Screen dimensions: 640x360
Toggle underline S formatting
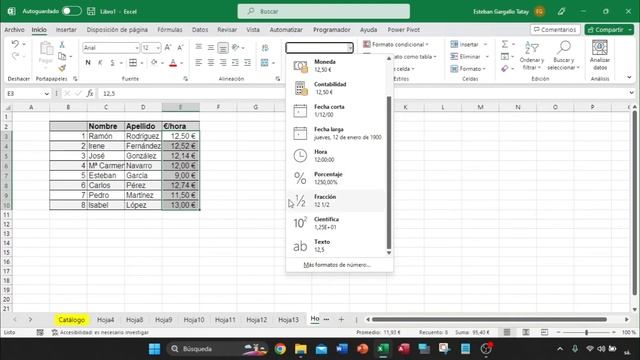click(x=112, y=62)
